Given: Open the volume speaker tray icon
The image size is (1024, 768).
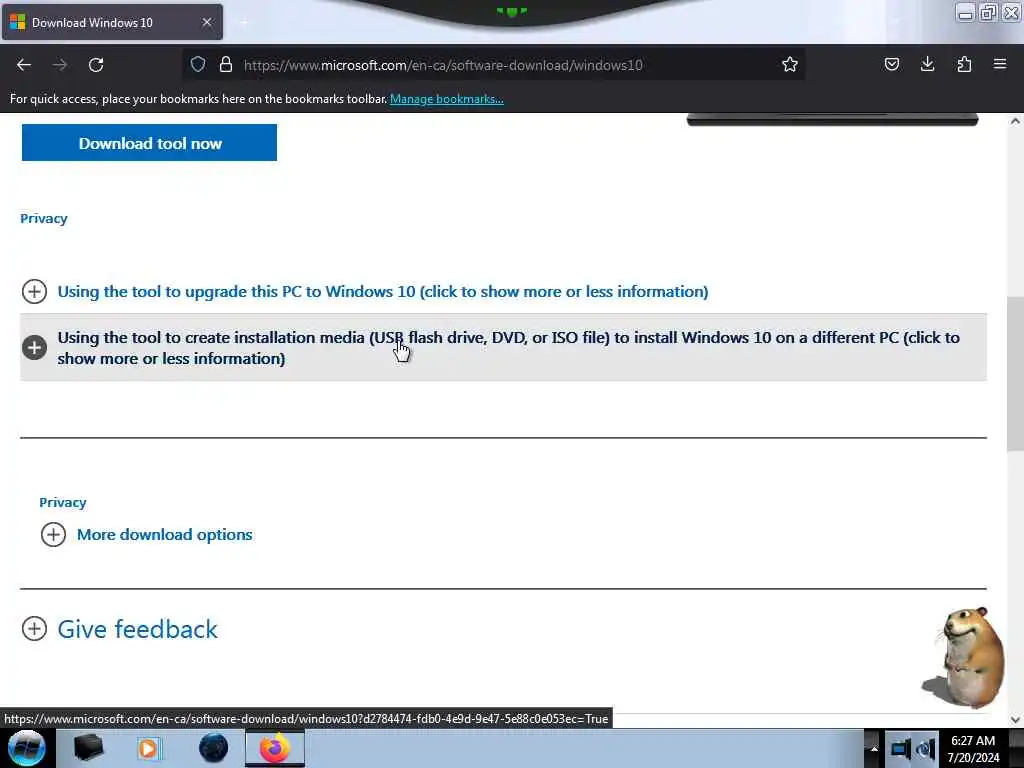Looking at the screenshot, I should click(926, 748).
